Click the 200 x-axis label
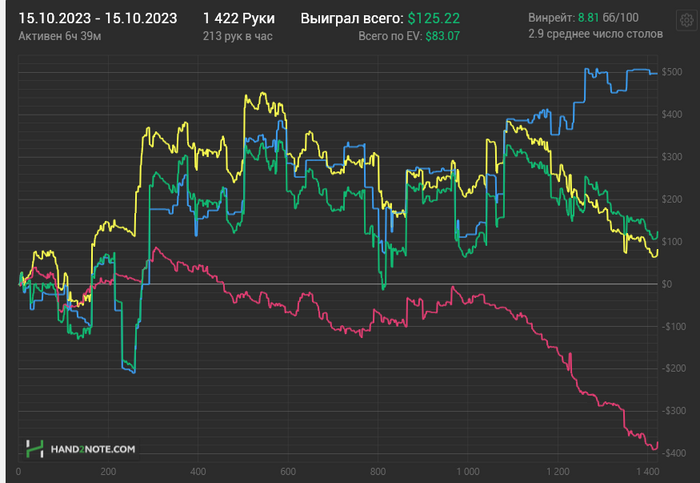Viewport: 700px width, 483px height. click(108, 471)
